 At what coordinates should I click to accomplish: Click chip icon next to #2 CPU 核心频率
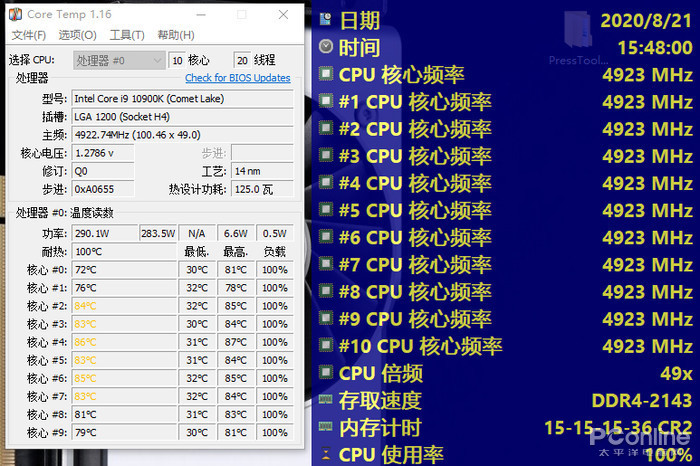326,128
